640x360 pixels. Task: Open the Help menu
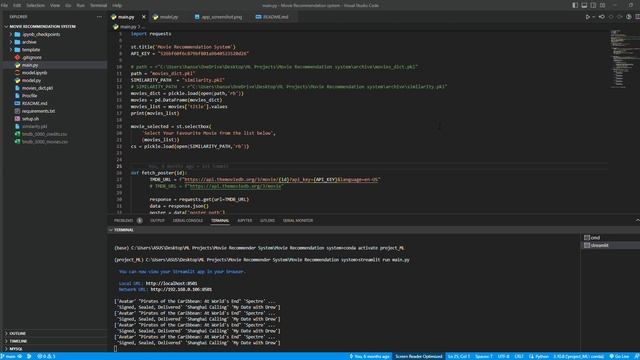117,5
